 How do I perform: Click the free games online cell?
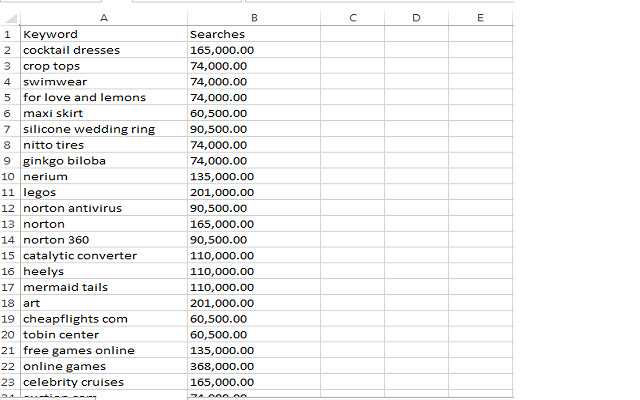[x=104, y=350]
